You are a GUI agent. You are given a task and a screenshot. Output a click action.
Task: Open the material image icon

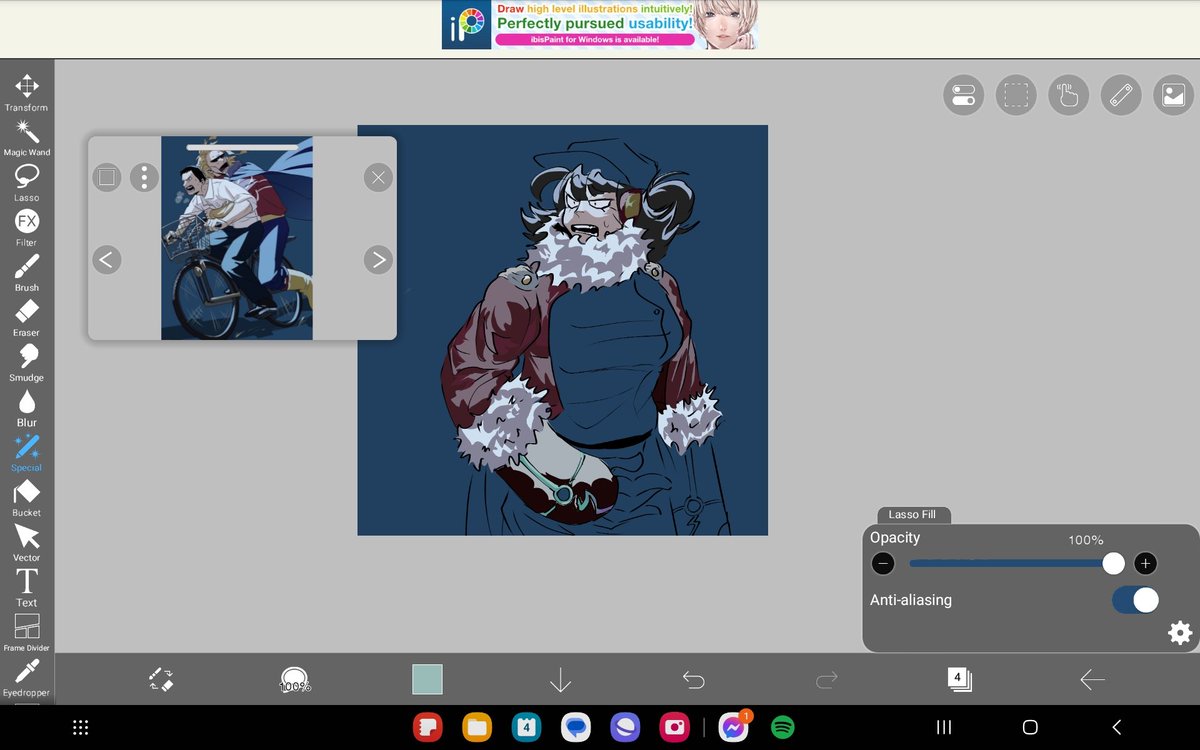pyautogui.click(x=1173, y=95)
